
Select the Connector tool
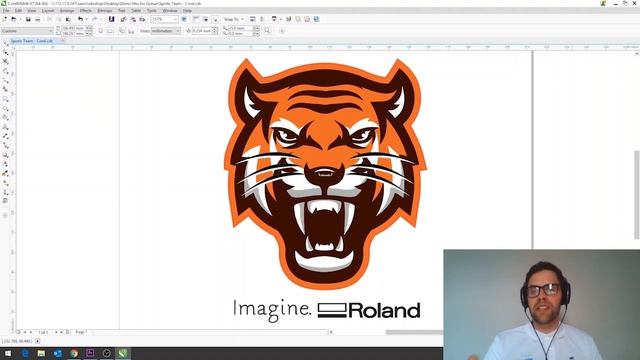[x=5, y=146]
